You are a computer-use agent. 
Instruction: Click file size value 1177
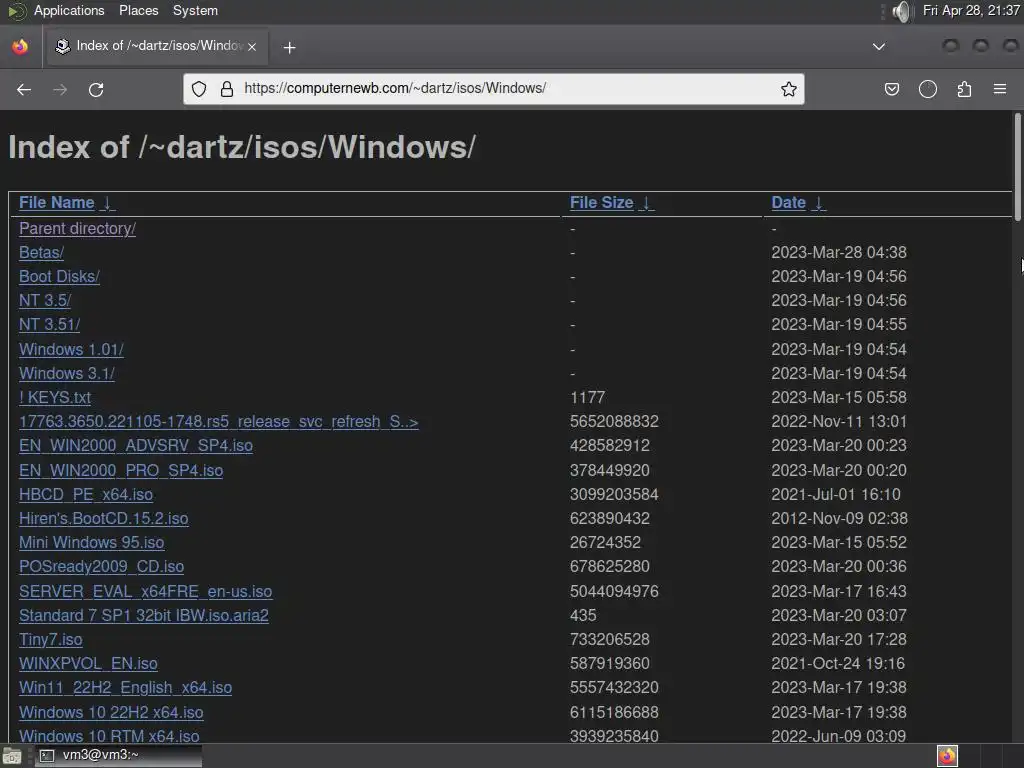[587, 398]
